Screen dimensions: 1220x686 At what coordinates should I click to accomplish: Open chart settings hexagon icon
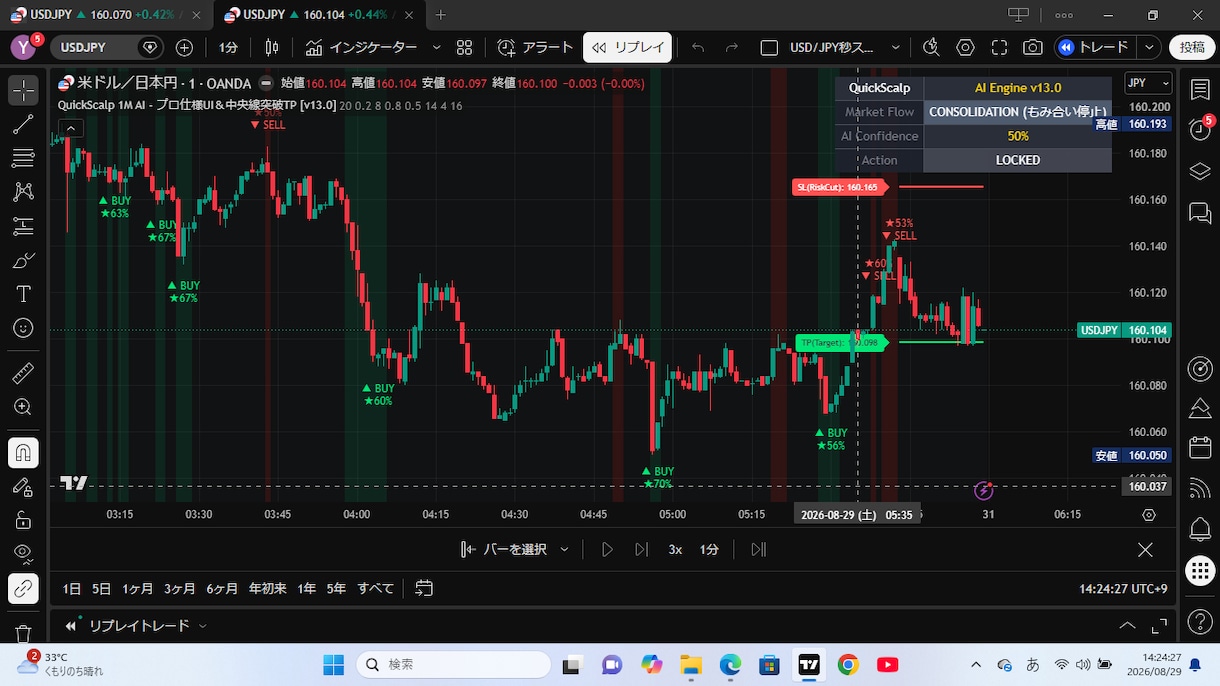965,47
